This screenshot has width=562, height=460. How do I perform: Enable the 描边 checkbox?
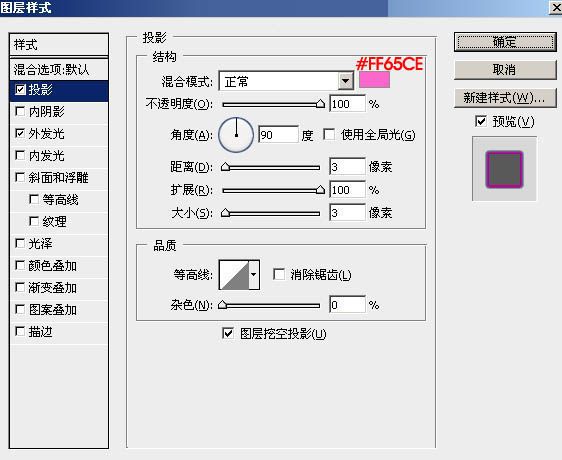(x=20, y=331)
